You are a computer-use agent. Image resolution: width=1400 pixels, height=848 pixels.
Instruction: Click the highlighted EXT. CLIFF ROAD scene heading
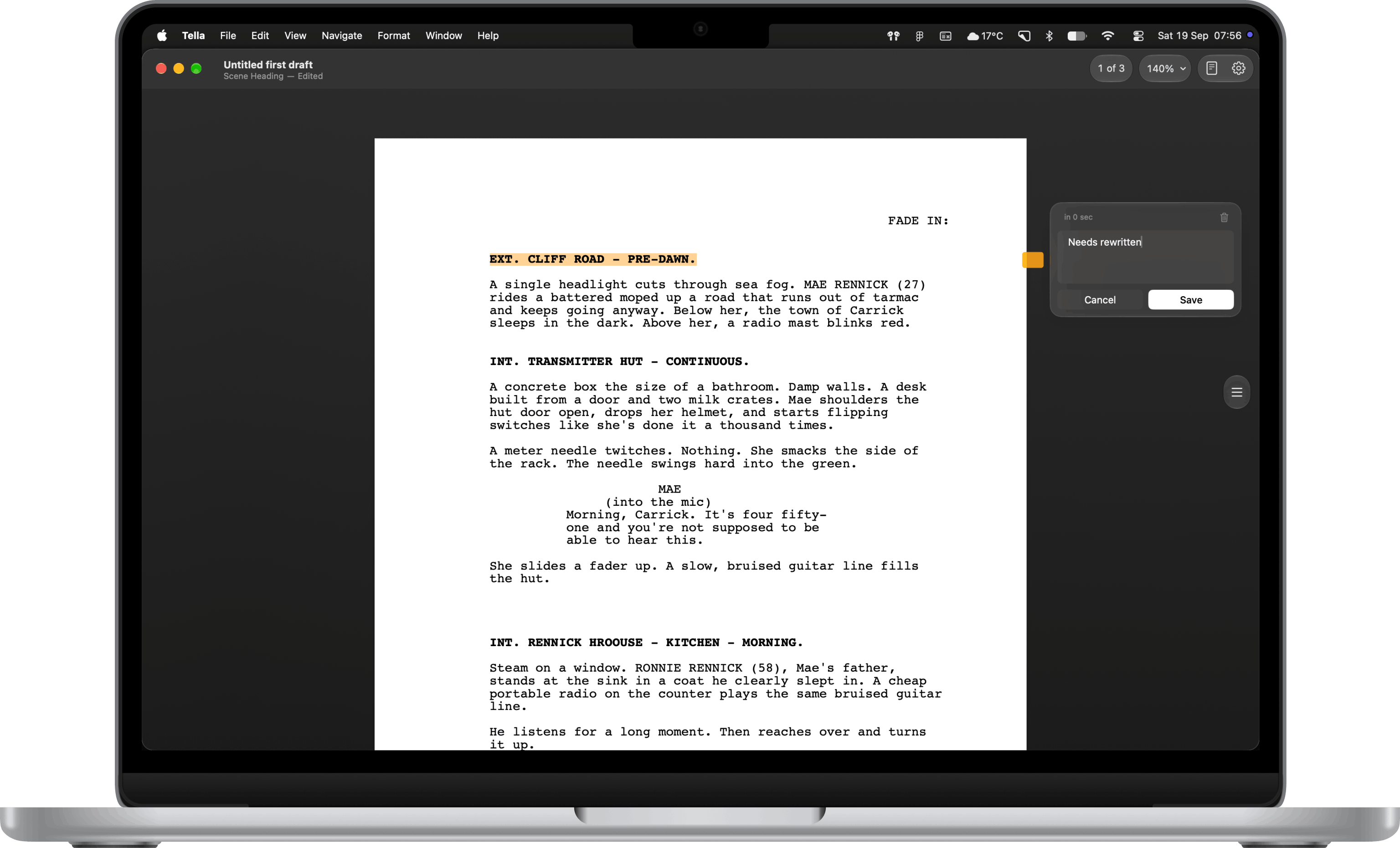[x=592, y=259]
